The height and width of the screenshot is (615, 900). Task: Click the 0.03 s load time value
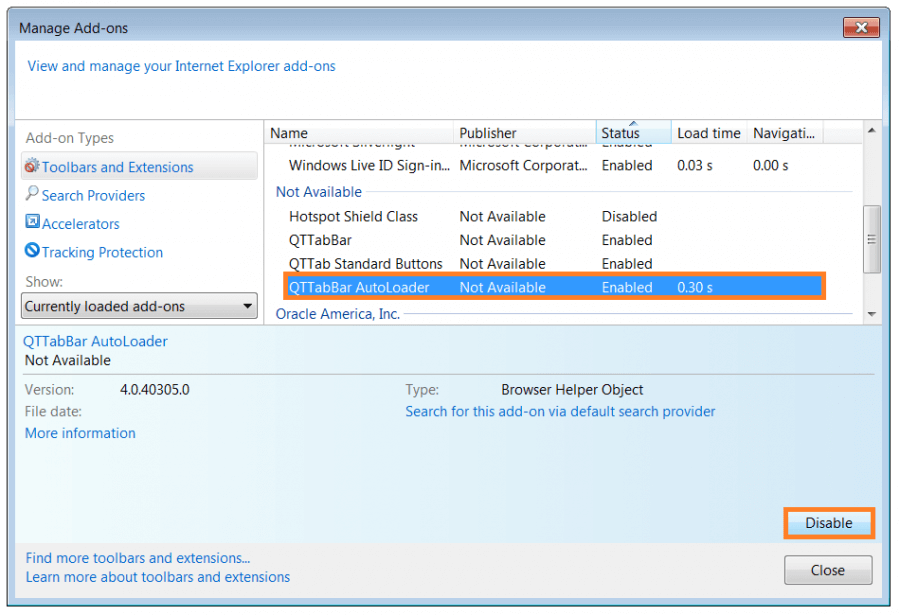click(x=695, y=165)
